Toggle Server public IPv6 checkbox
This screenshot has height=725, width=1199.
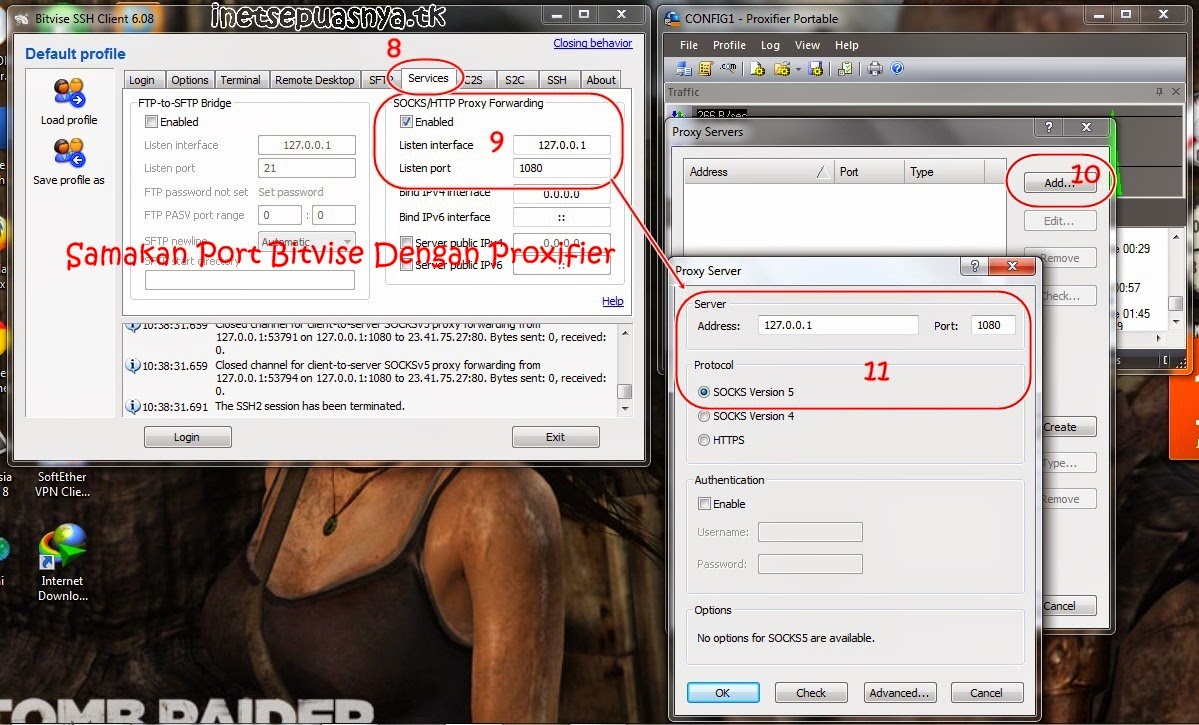tap(406, 265)
